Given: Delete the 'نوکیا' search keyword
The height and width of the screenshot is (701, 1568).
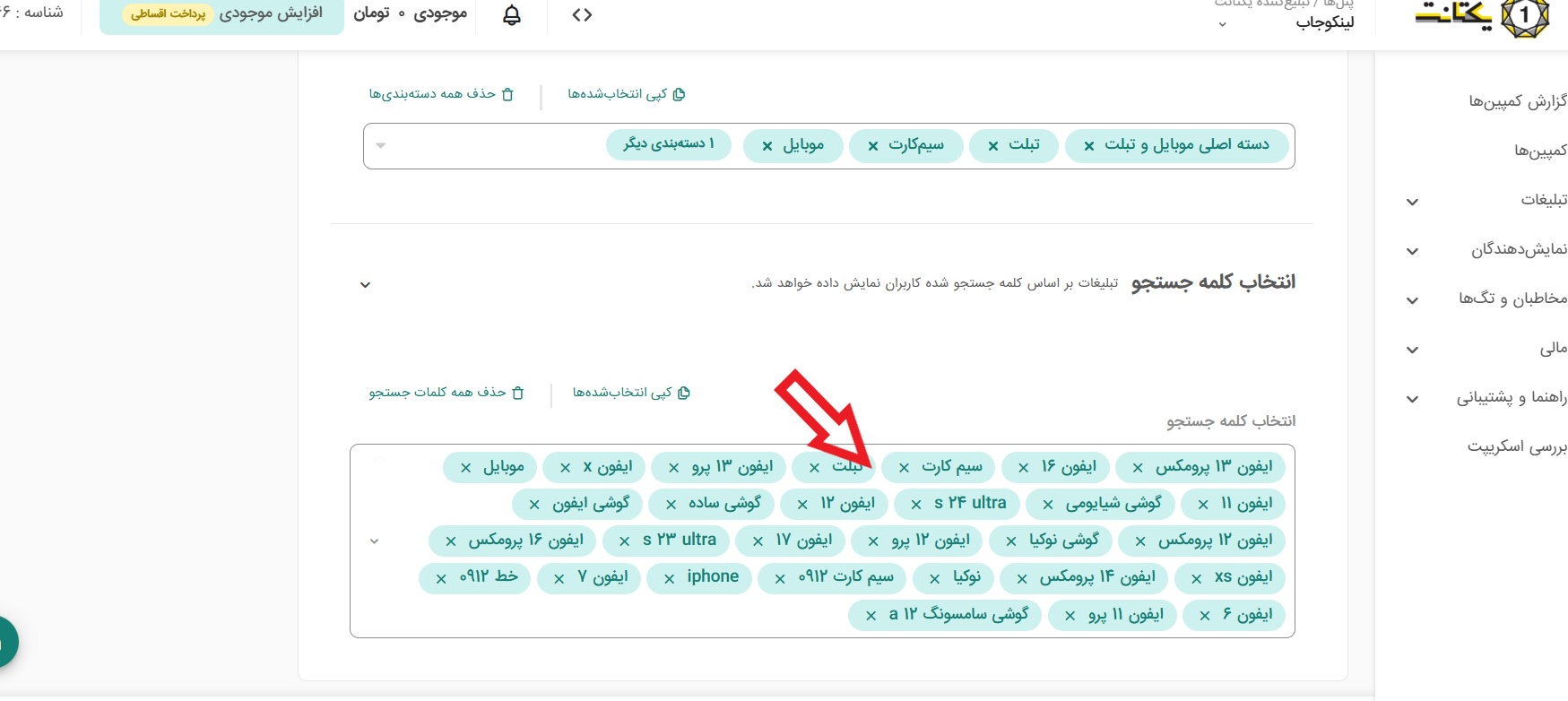Looking at the screenshot, I should click(x=935, y=579).
